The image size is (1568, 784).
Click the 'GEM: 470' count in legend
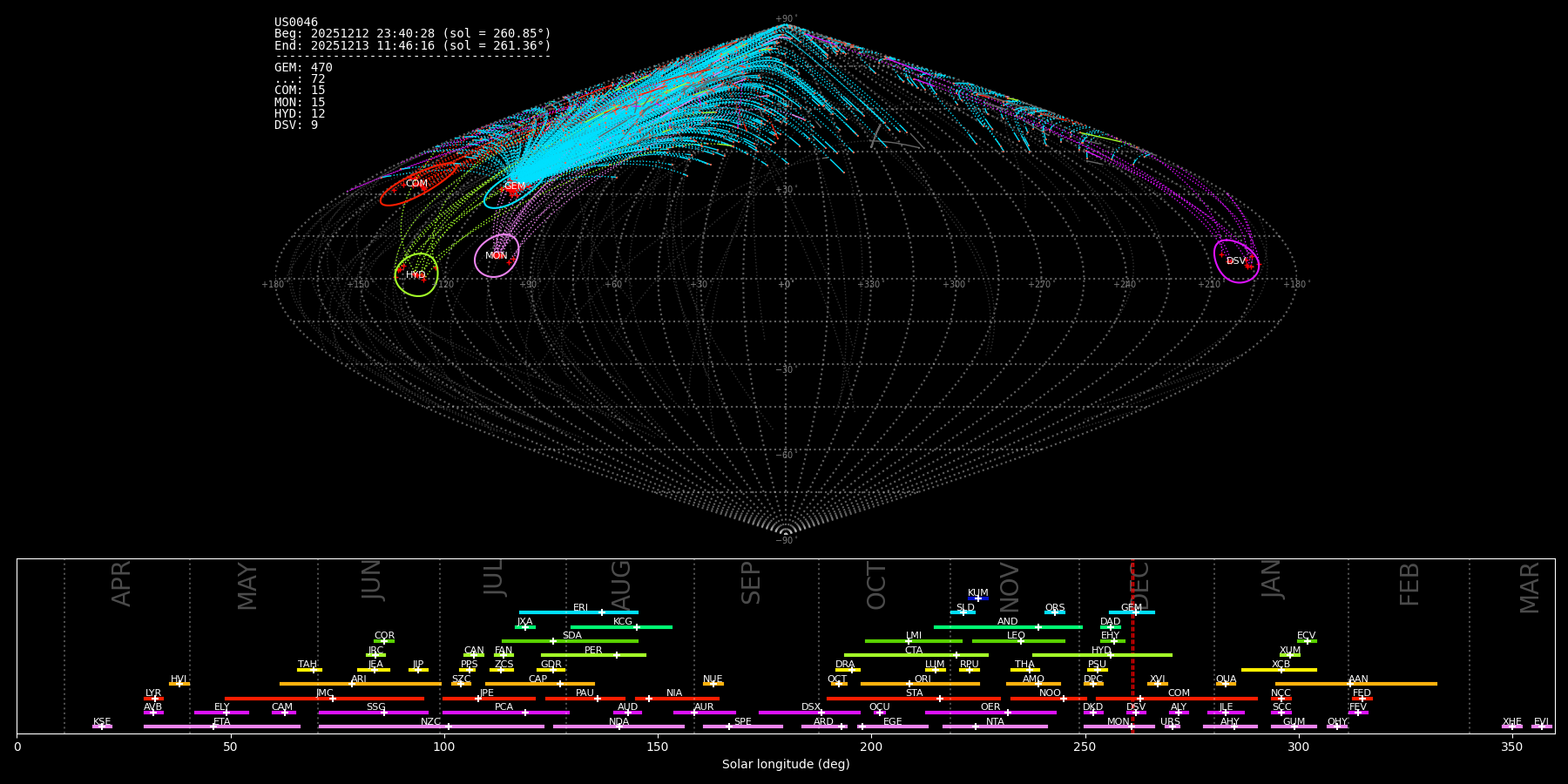[303, 68]
